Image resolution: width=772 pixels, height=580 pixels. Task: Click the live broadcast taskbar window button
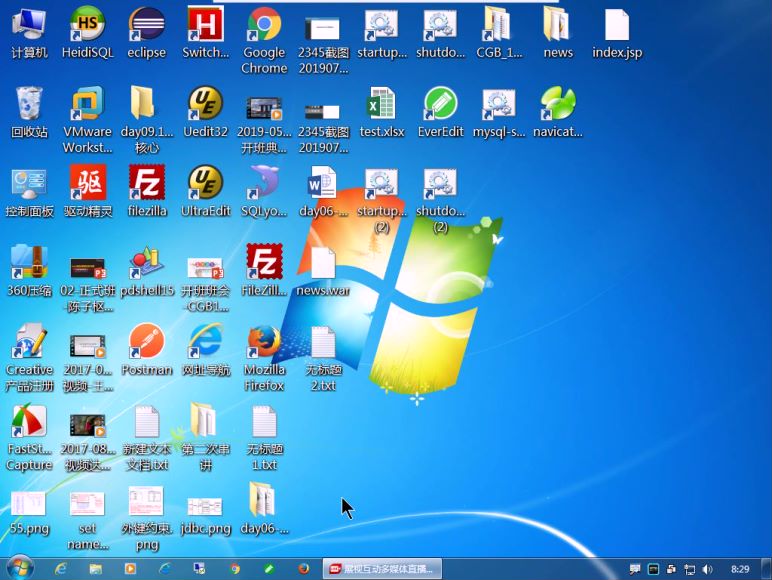tap(381, 568)
